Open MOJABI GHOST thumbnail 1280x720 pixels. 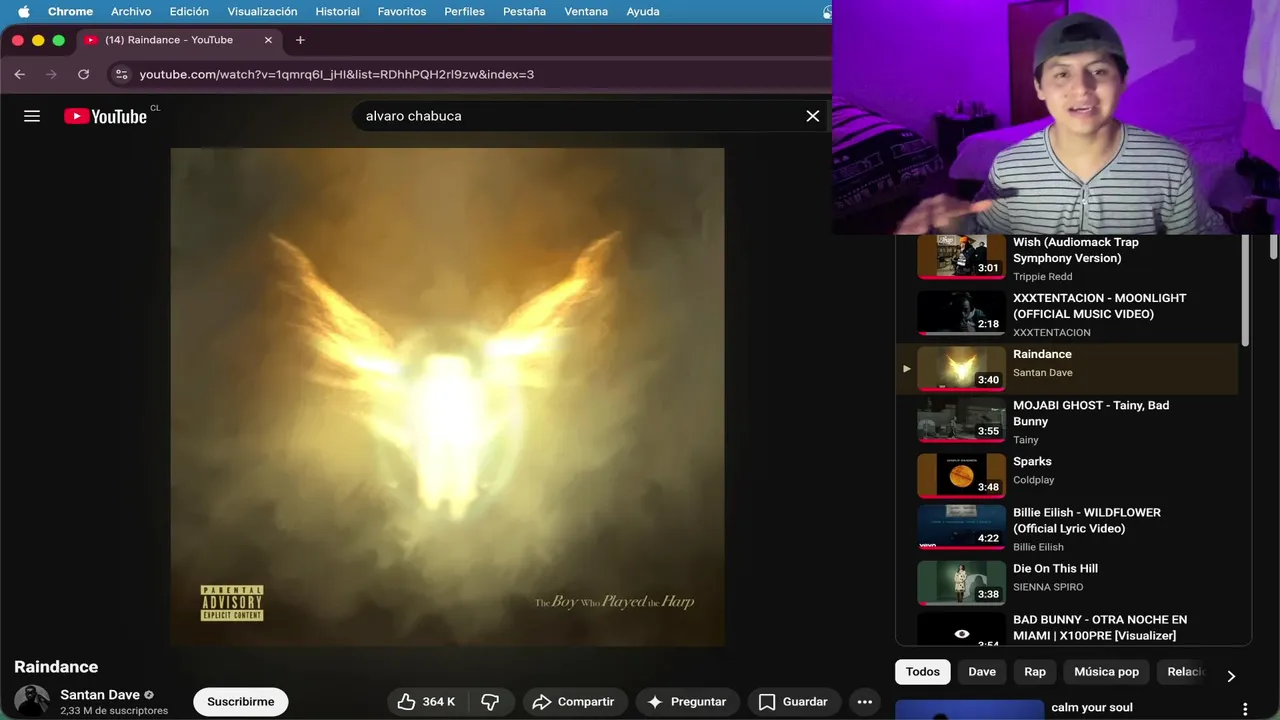[961, 420]
